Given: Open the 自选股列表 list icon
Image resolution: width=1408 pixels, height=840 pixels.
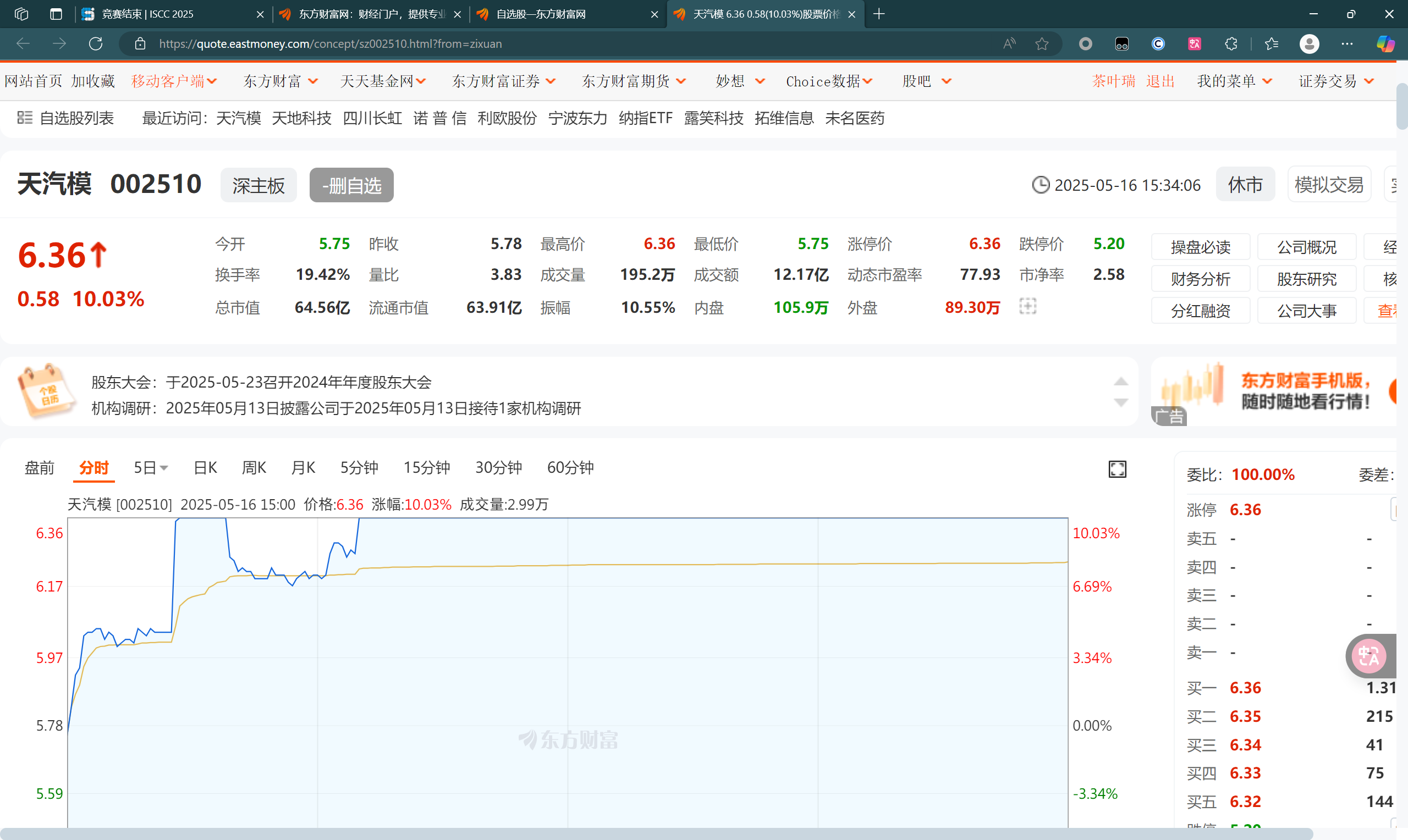Looking at the screenshot, I should (24, 118).
